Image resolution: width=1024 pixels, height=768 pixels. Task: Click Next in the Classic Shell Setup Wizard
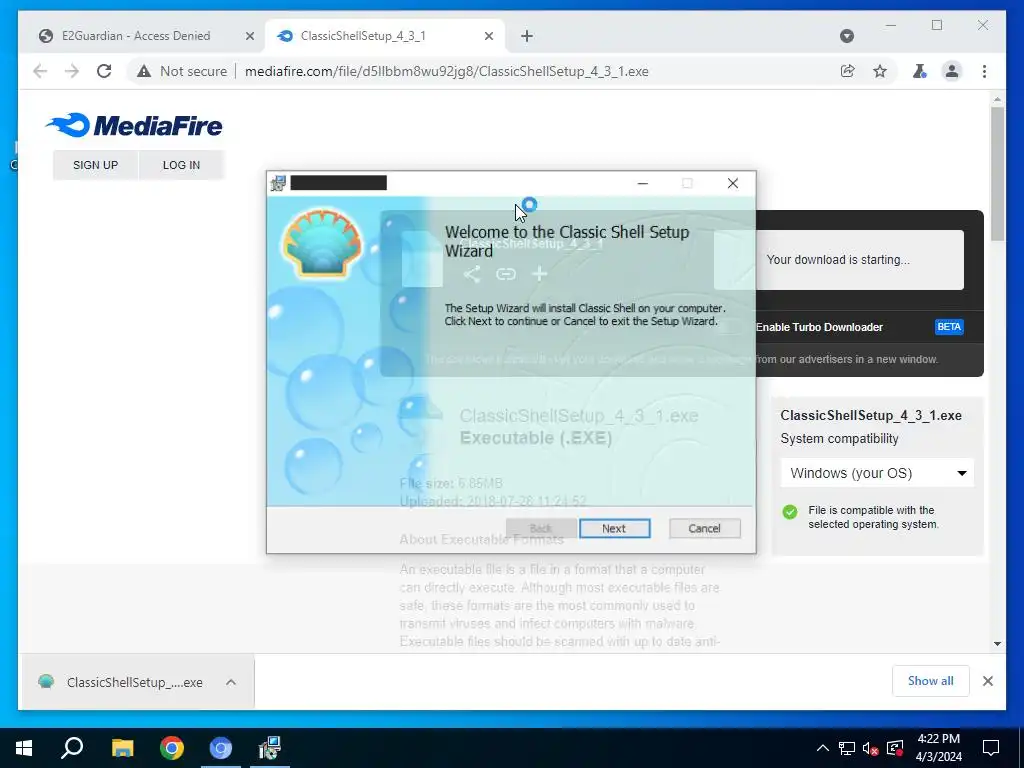coord(615,528)
